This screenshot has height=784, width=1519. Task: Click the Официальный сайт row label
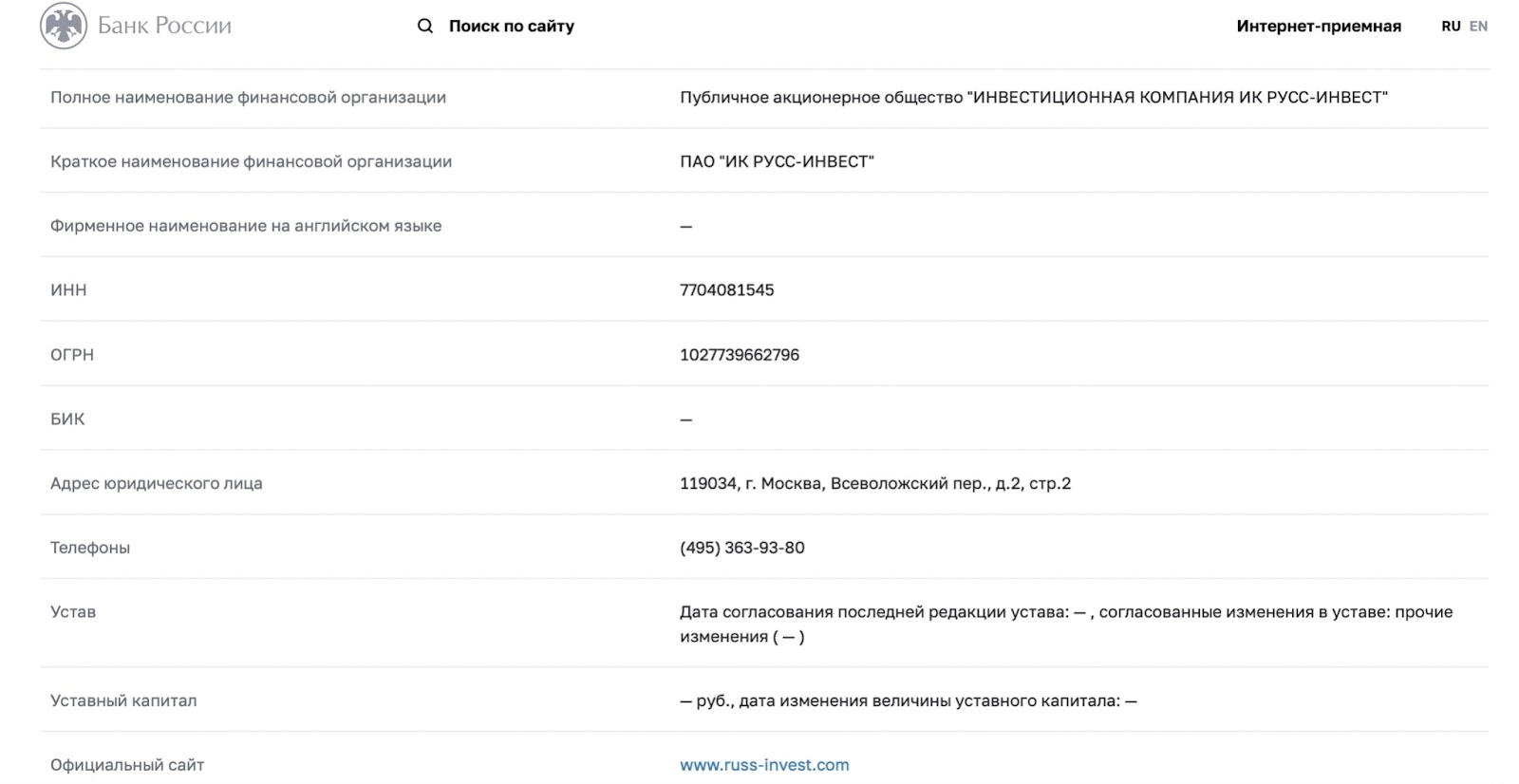pos(127,765)
